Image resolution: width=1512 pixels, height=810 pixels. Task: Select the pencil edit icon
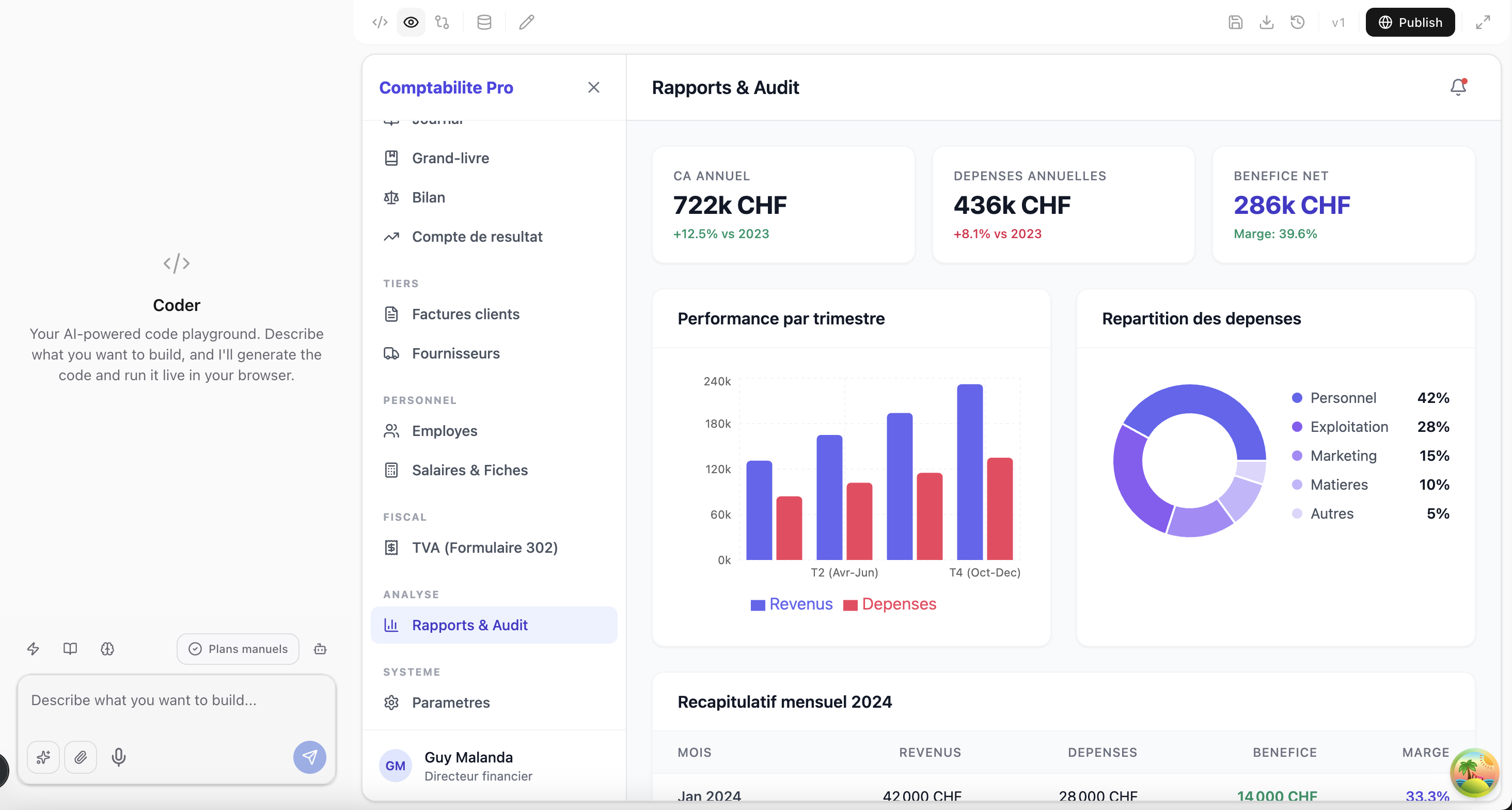click(527, 22)
